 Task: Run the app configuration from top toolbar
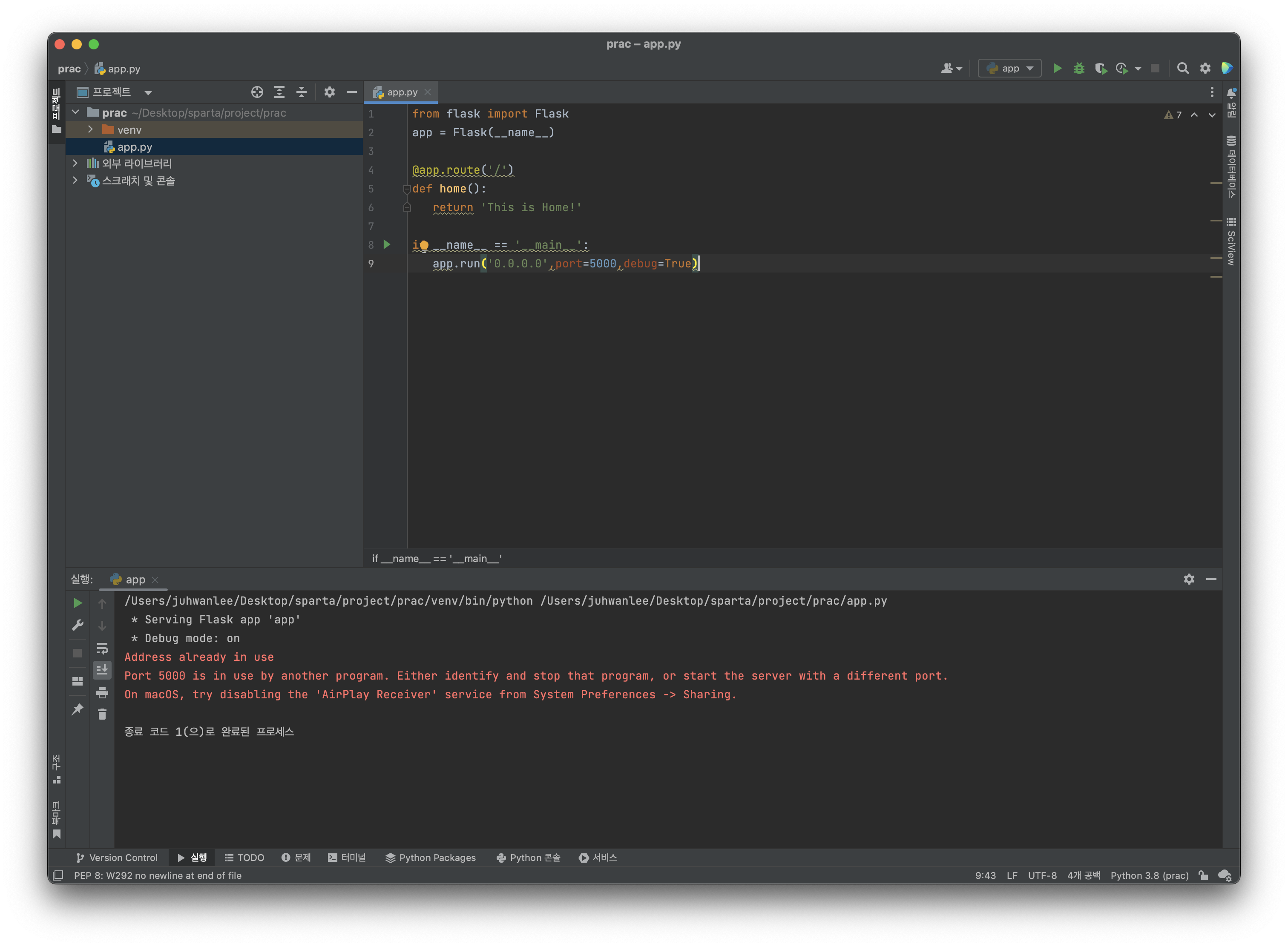point(1057,68)
